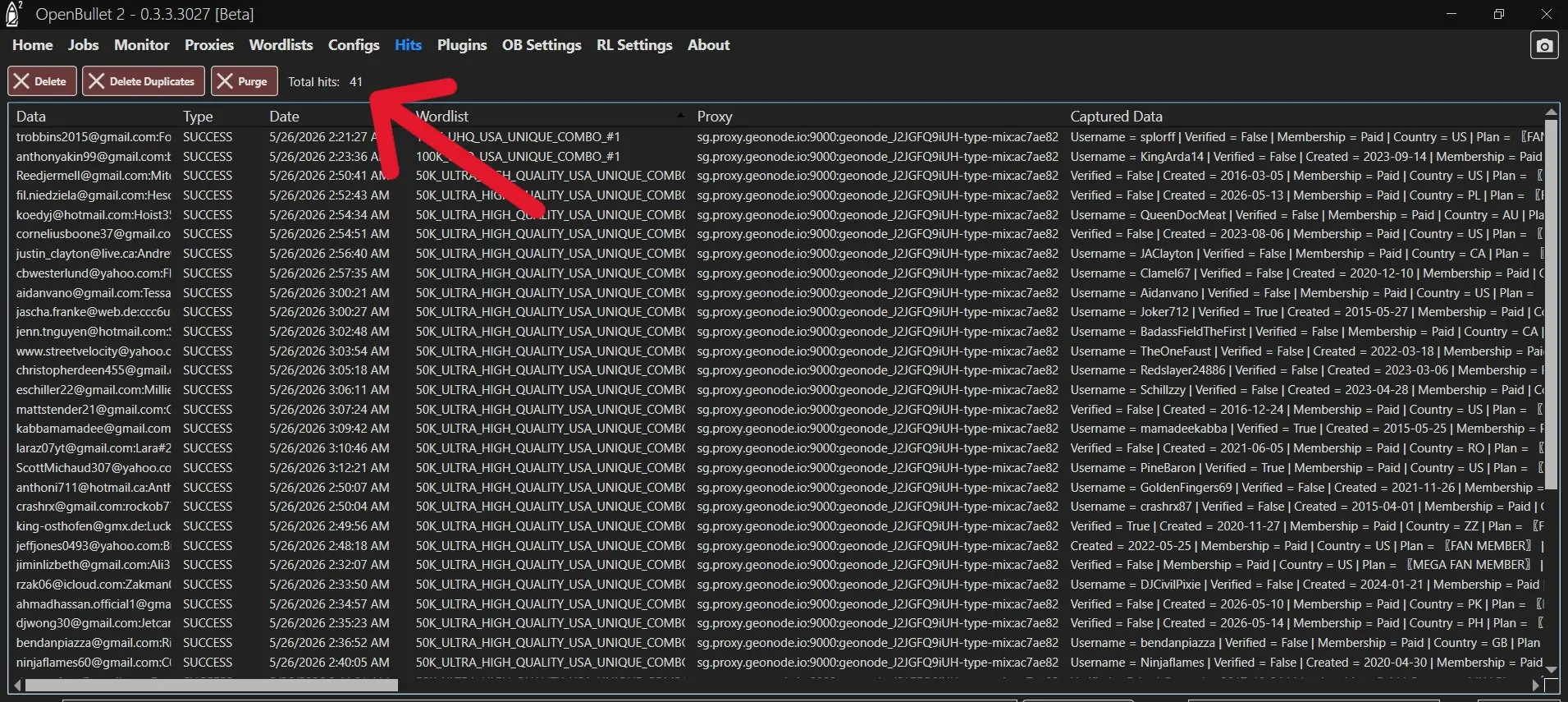This screenshot has width=1568, height=702.
Task: Minimize the OpenBullet window
Action: [1451, 14]
